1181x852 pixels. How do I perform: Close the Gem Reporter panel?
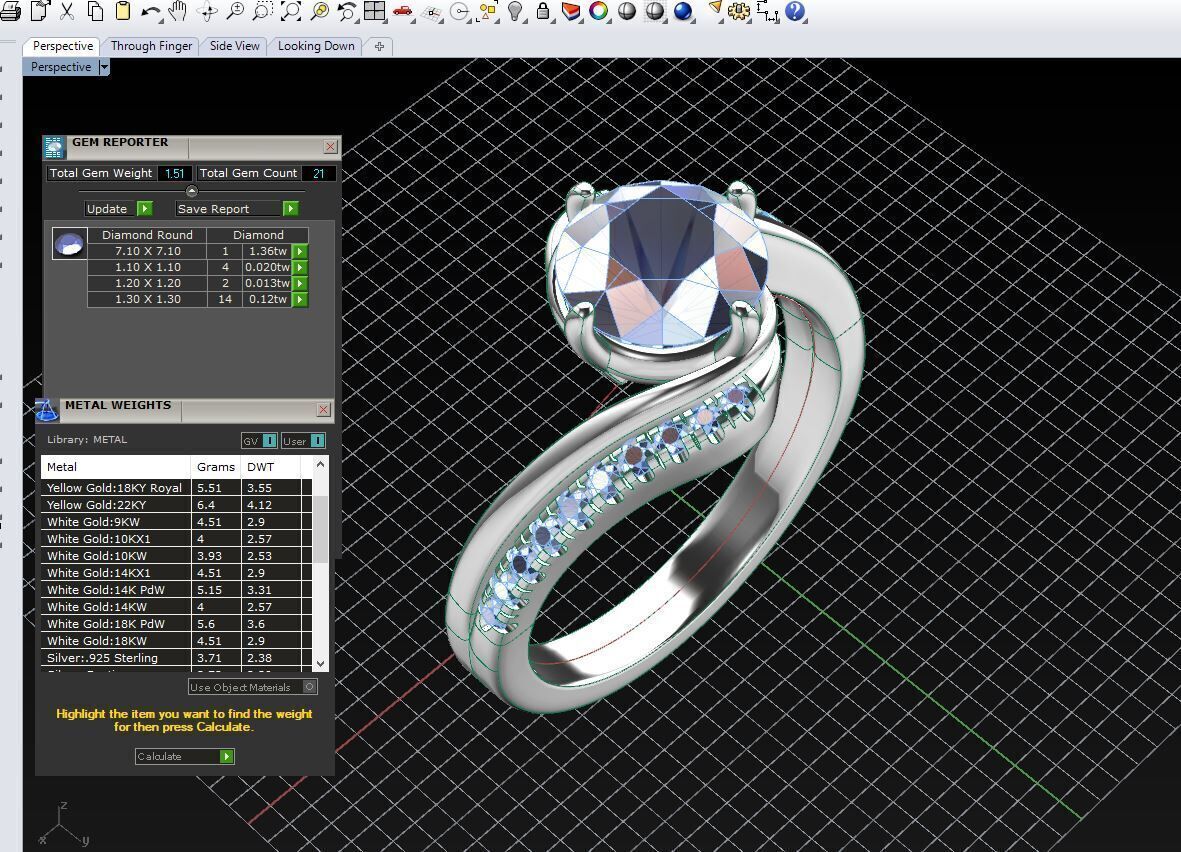click(330, 146)
